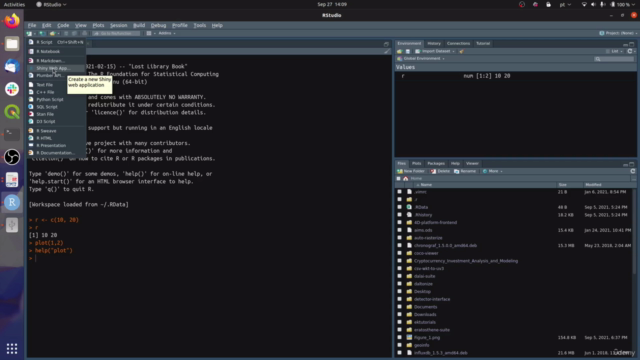Check the box beside Documents folder
The height and width of the screenshot is (360, 640).
pos(400,307)
